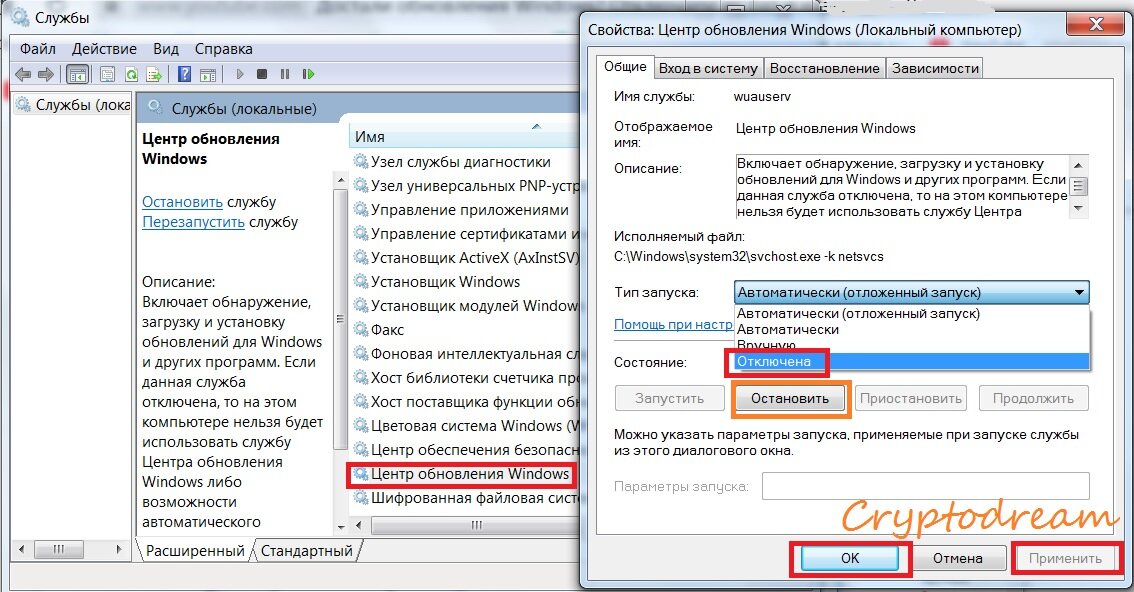This screenshot has height=592, width=1134.
Task: Select Цветовая система Windows row
Action: point(464,426)
